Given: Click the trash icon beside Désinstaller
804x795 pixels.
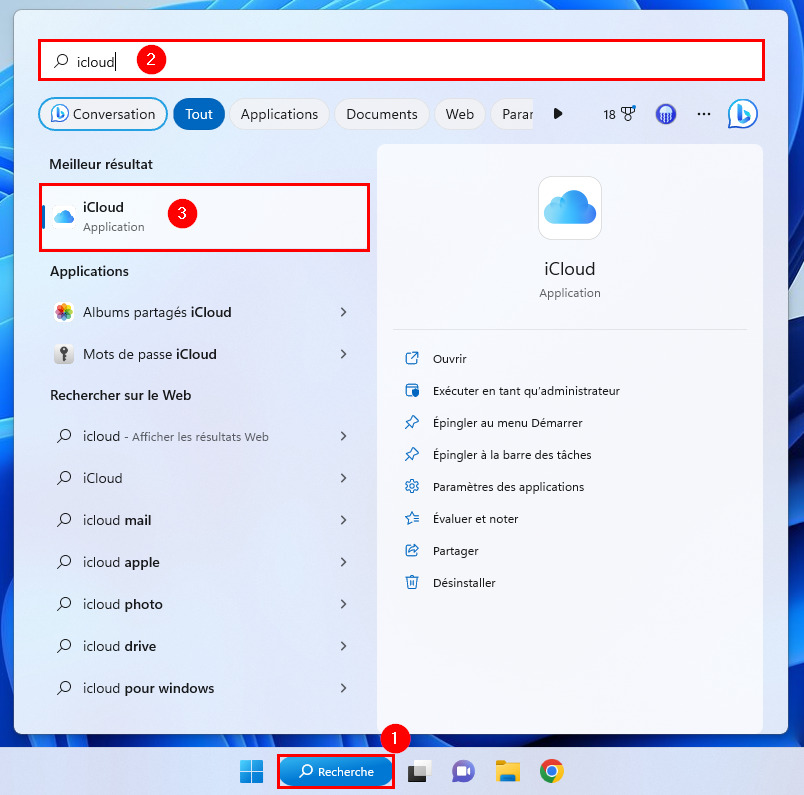Looking at the screenshot, I should 412,582.
